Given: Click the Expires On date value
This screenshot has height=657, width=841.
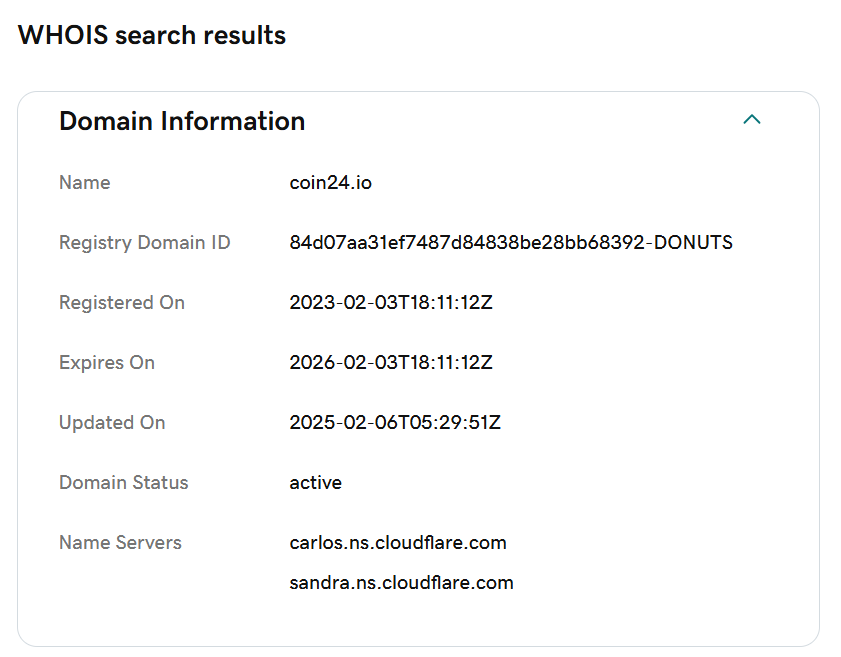Looking at the screenshot, I should coord(390,363).
